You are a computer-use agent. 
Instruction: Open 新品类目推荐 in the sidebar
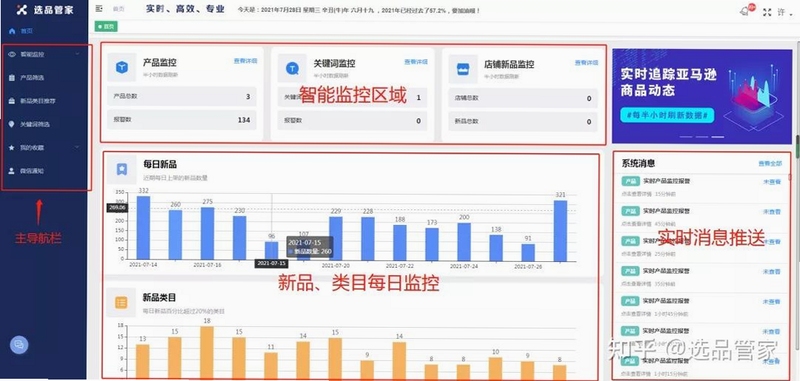pyautogui.click(x=38, y=101)
